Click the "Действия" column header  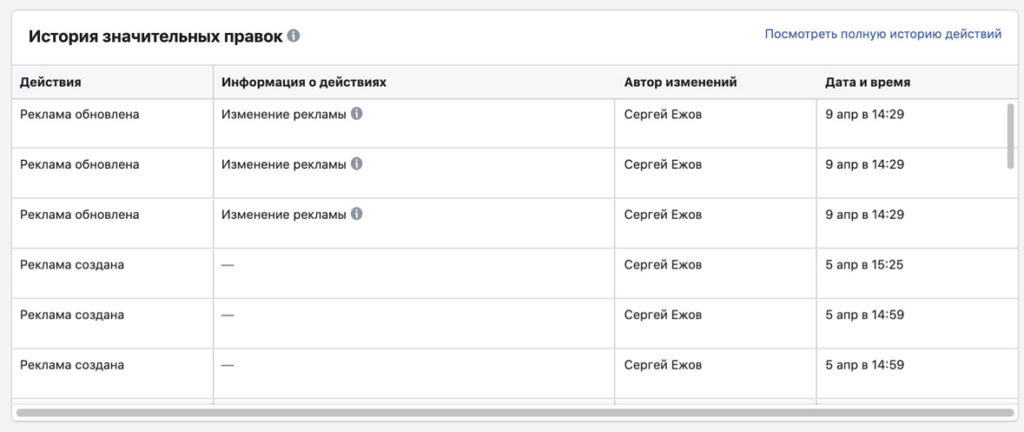click(50, 82)
